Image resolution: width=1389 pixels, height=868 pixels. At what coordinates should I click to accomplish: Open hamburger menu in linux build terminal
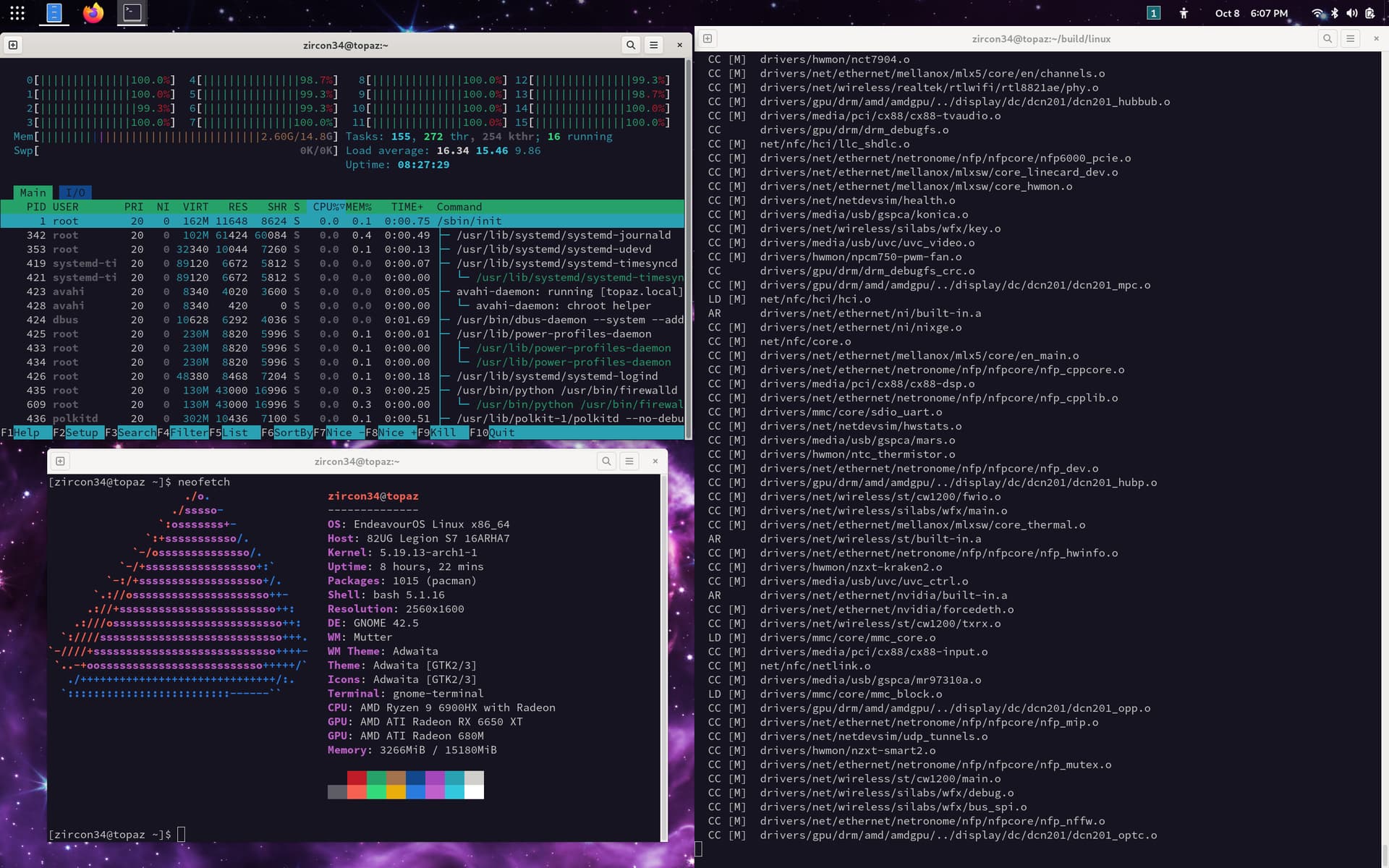point(1350,39)
